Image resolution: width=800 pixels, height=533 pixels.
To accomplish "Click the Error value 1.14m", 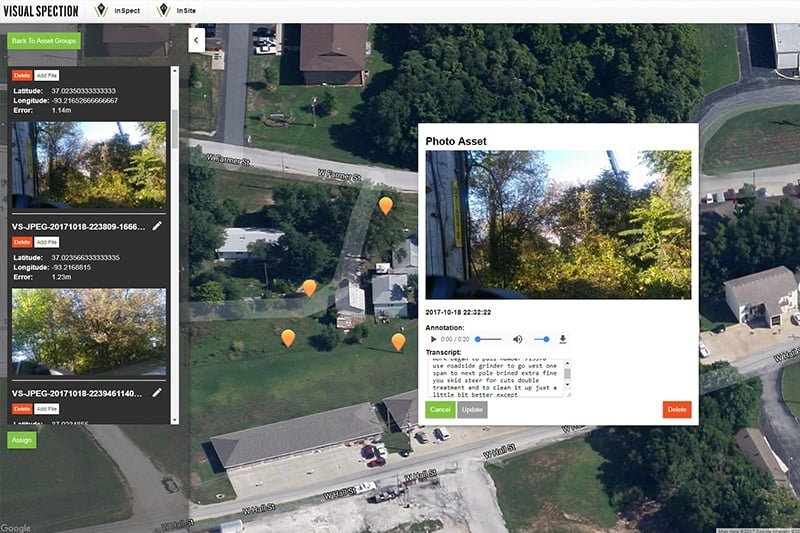I will click(61, 110).
